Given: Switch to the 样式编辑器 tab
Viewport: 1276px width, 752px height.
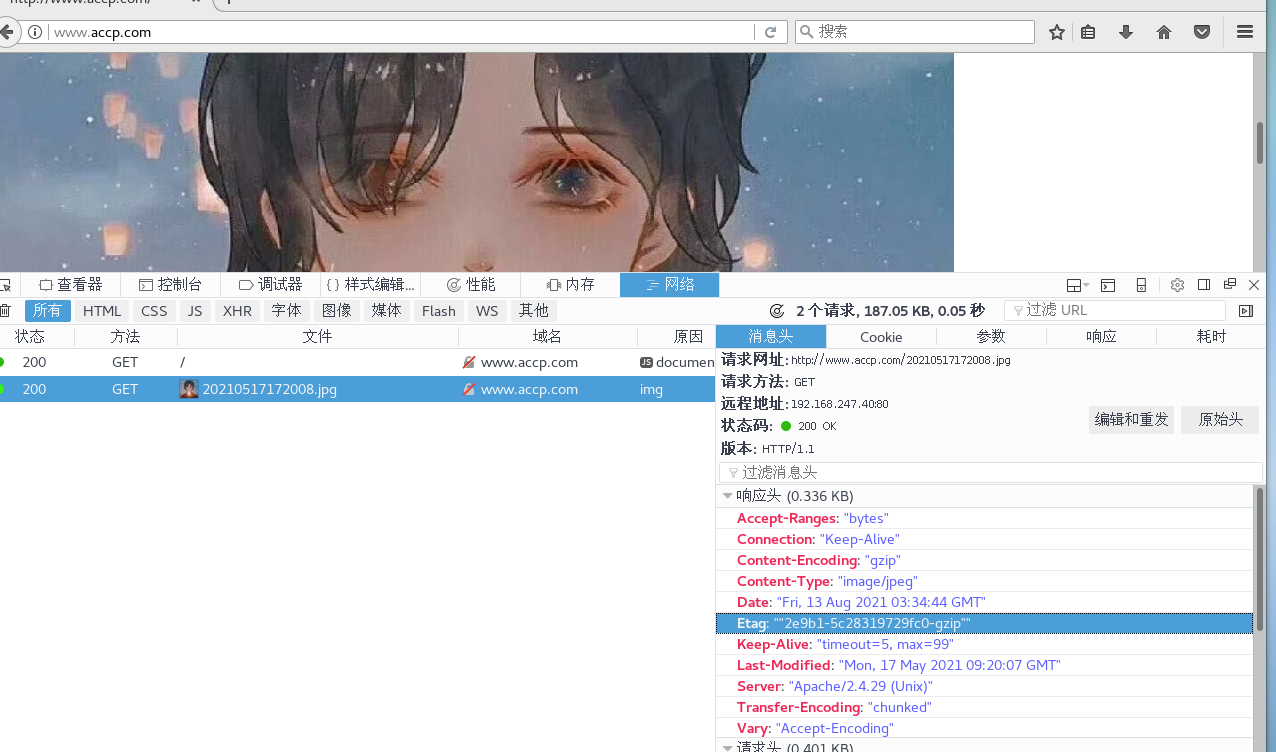Looking at the screenshot, I should (x=370, y=285).
